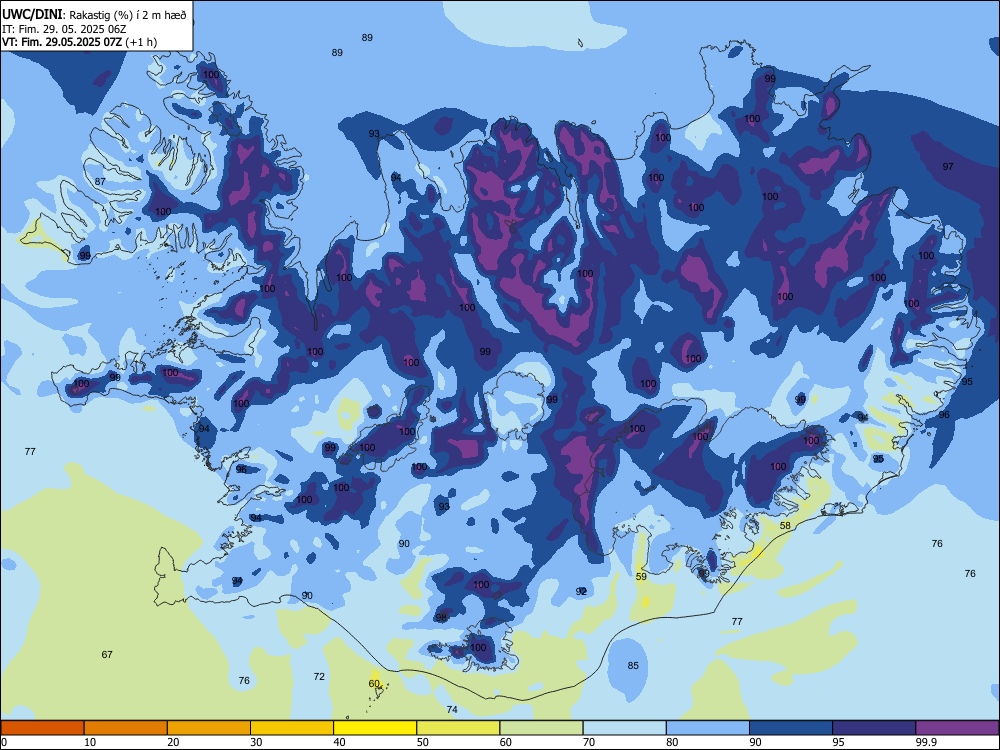
Task: Click the map value '72'
Action: (x=319, y=676)
